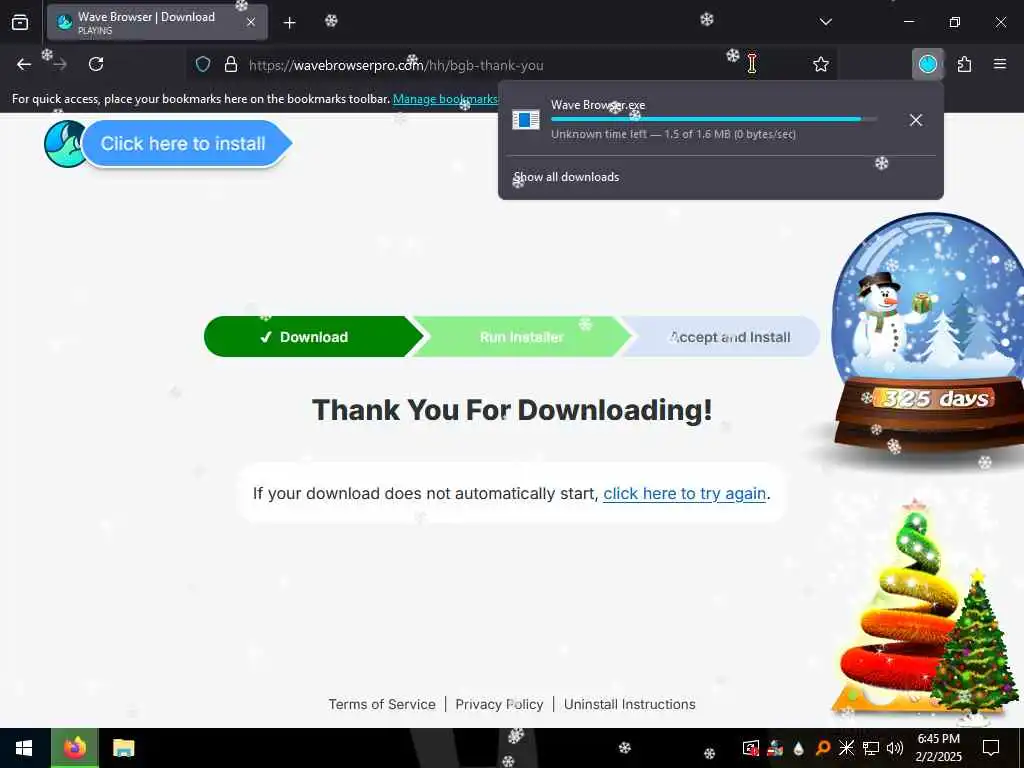Viewport: 1024px width, 768px height.
Task: Open the Manage bookmarks link
Action: point(445,99)
